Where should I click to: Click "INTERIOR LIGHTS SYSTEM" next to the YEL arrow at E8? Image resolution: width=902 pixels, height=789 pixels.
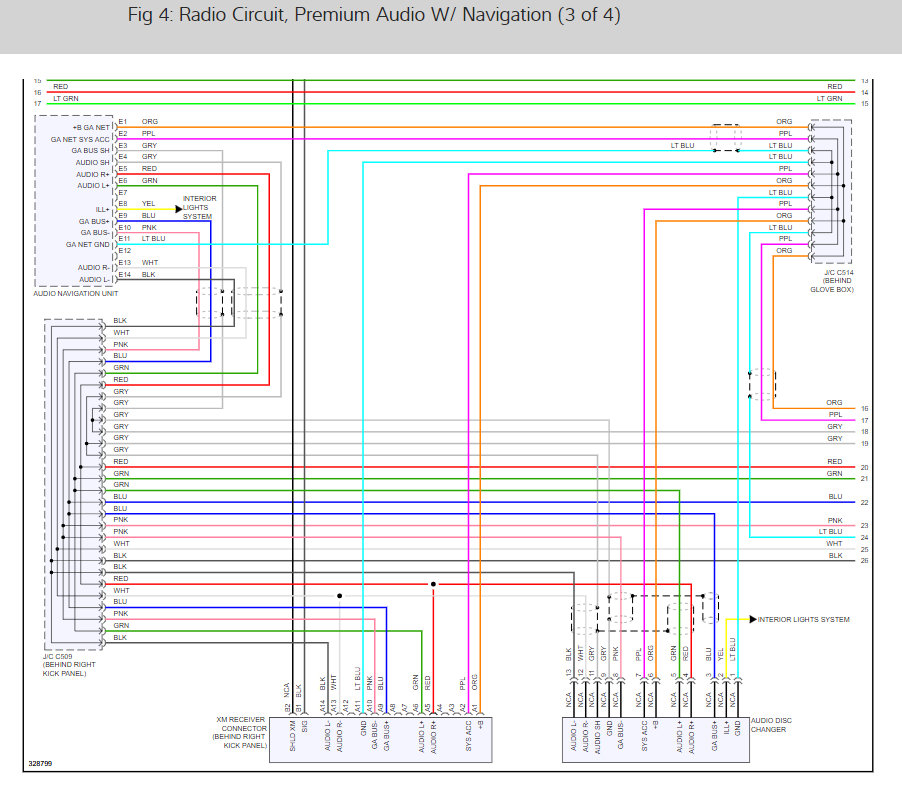[199, 208]
